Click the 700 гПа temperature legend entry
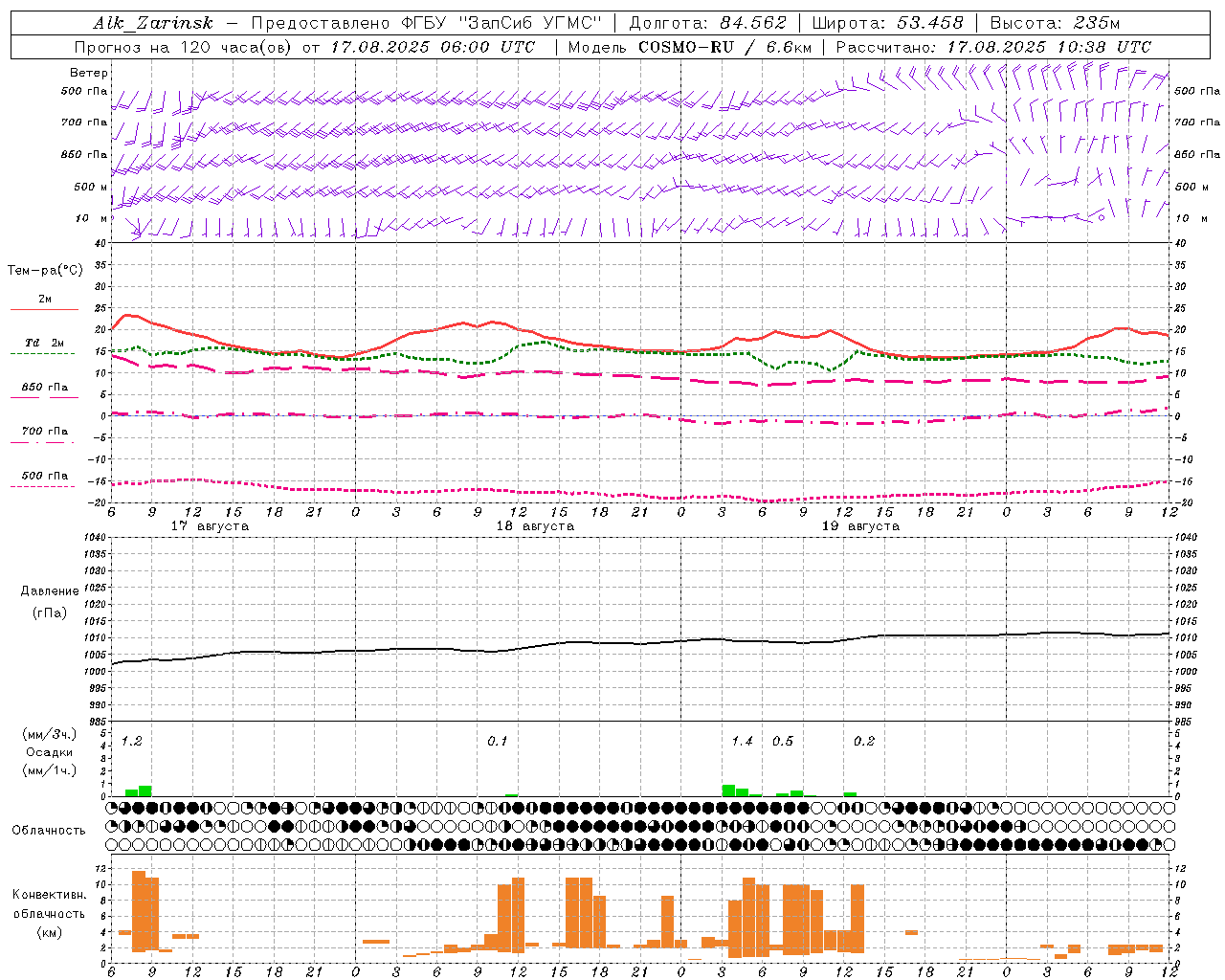 point(44,432)
